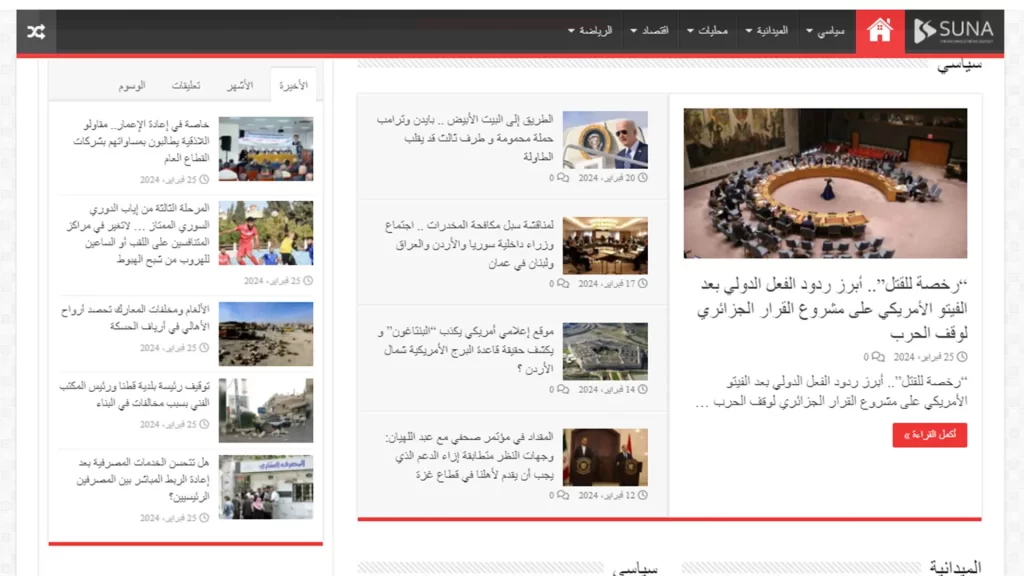
Task: Click comment icon under 17 فبراير article
Action: [x=563, y=284]
